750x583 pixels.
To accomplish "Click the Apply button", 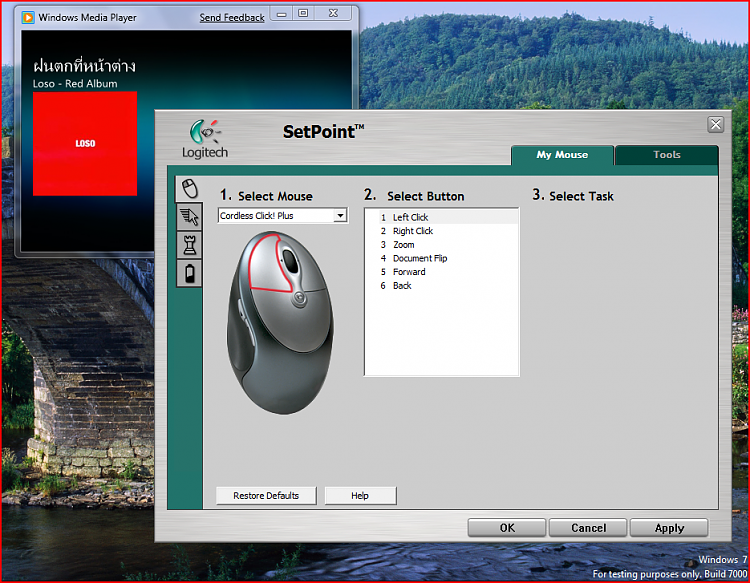I will click(x=669, y=528).
